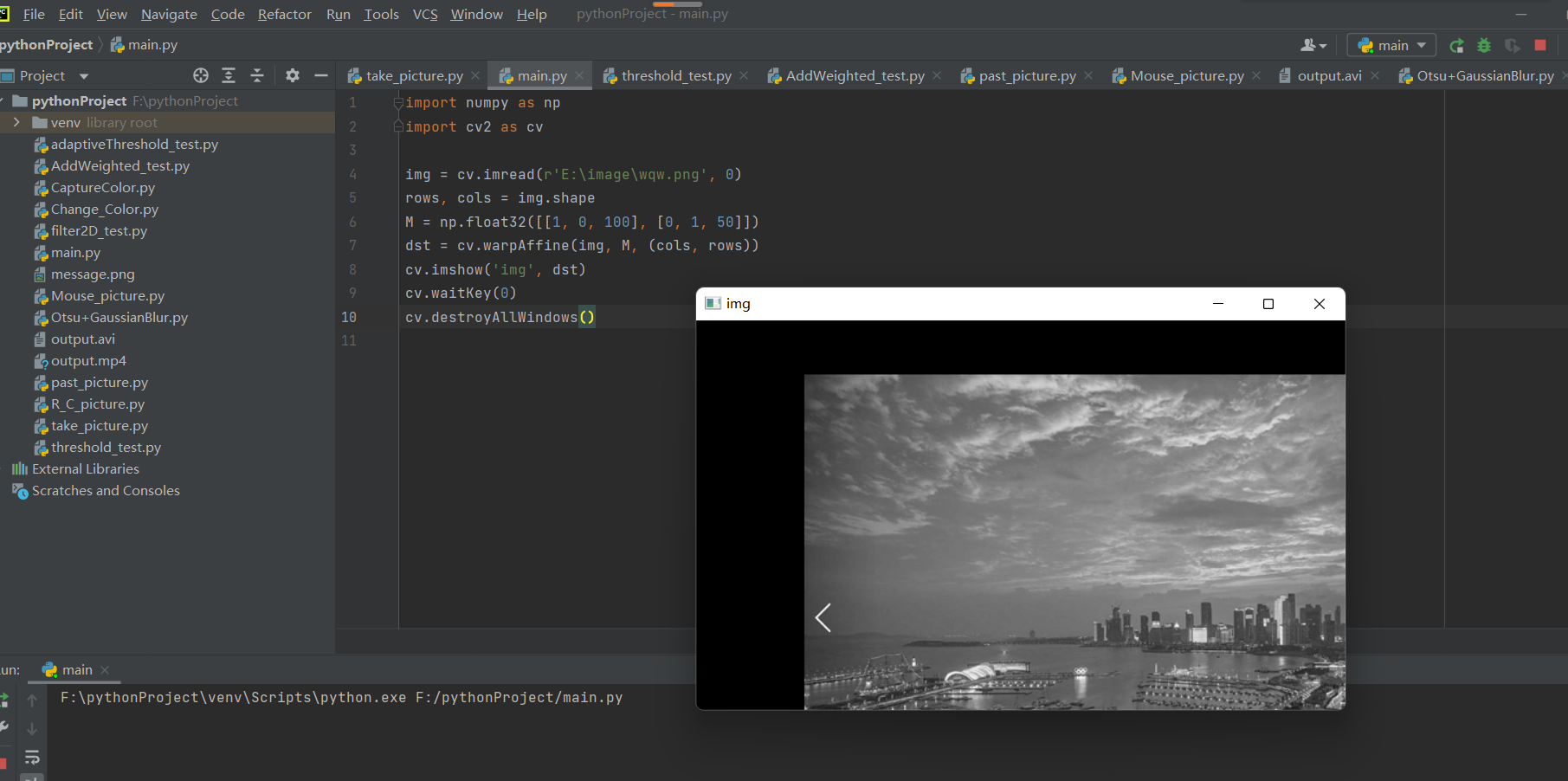Viewport: 1568px width, 781px height.
Task: Click the Run with Coverage icon
Action: point(1513,46)
